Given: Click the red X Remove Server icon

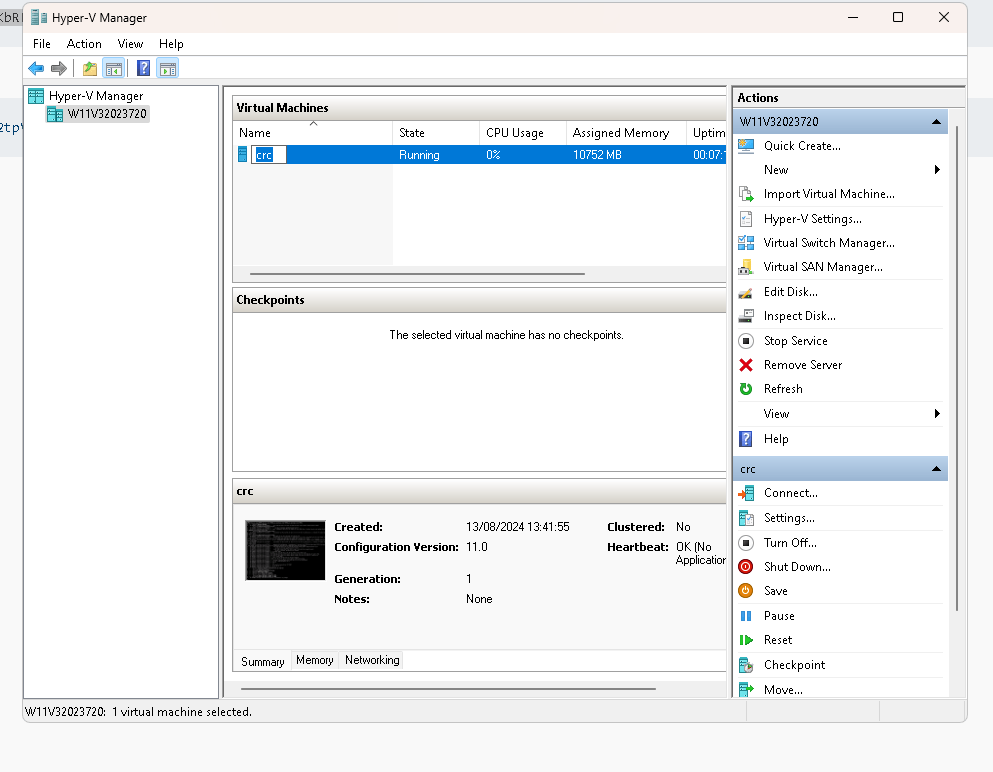Looking at the screenshot, I should point(746,365).
